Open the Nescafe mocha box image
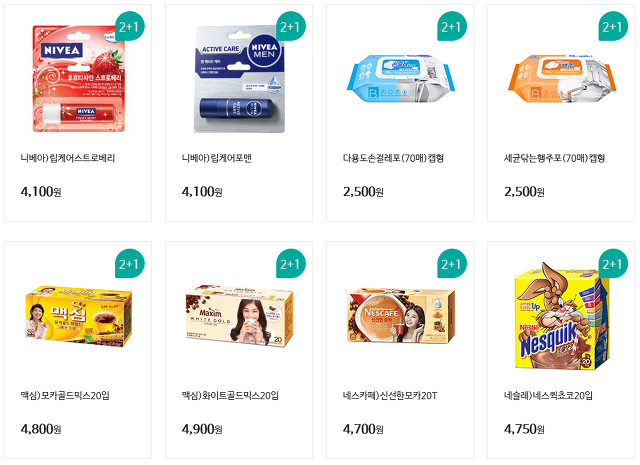This screenshot has width=640, height=465. 400,316
